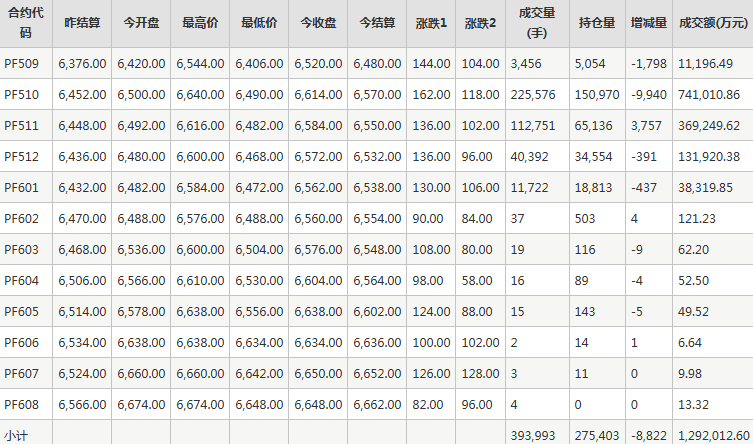Click PF605 turnover 49.52
This screenshot has width=753, height=444.
[x=693, y=312]
